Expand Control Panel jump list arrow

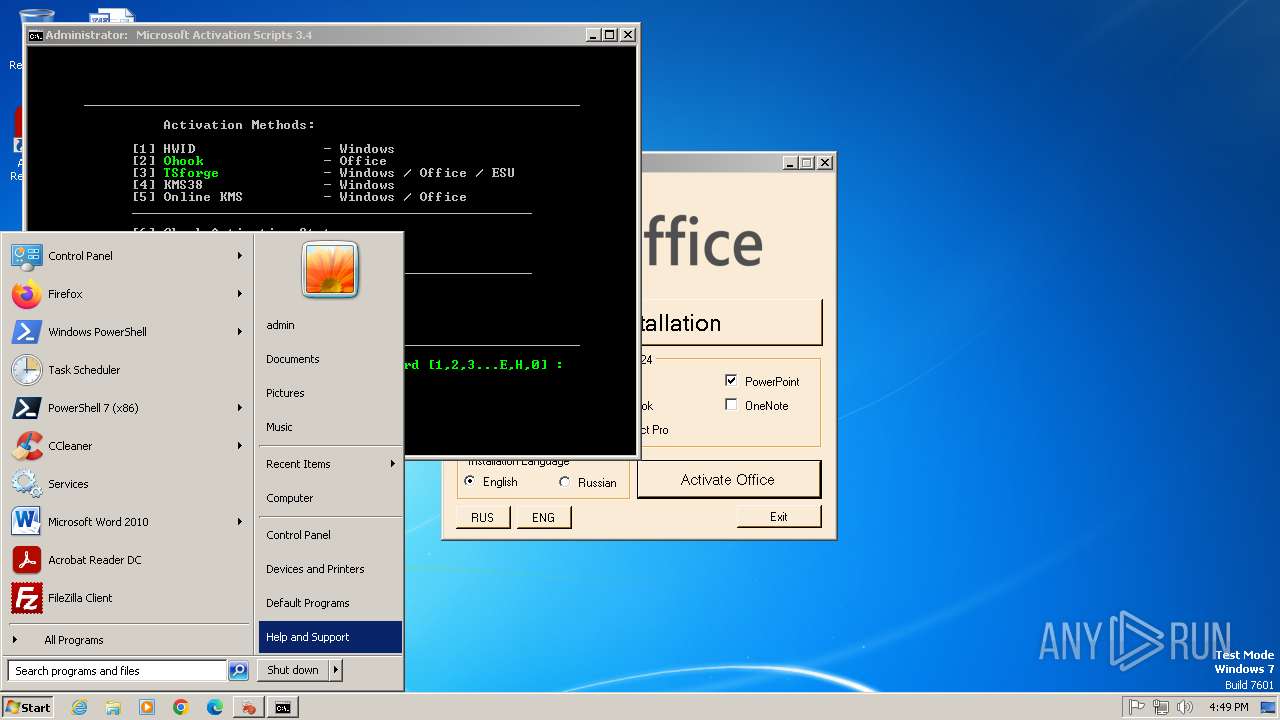pyautogui.click(x=240, y=256)
